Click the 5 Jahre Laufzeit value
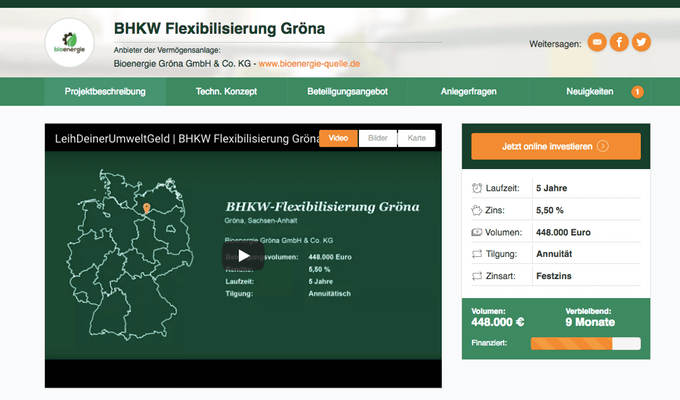Viewport: 680px width, 400px height. pyautogui.click(x=552, y=188)
